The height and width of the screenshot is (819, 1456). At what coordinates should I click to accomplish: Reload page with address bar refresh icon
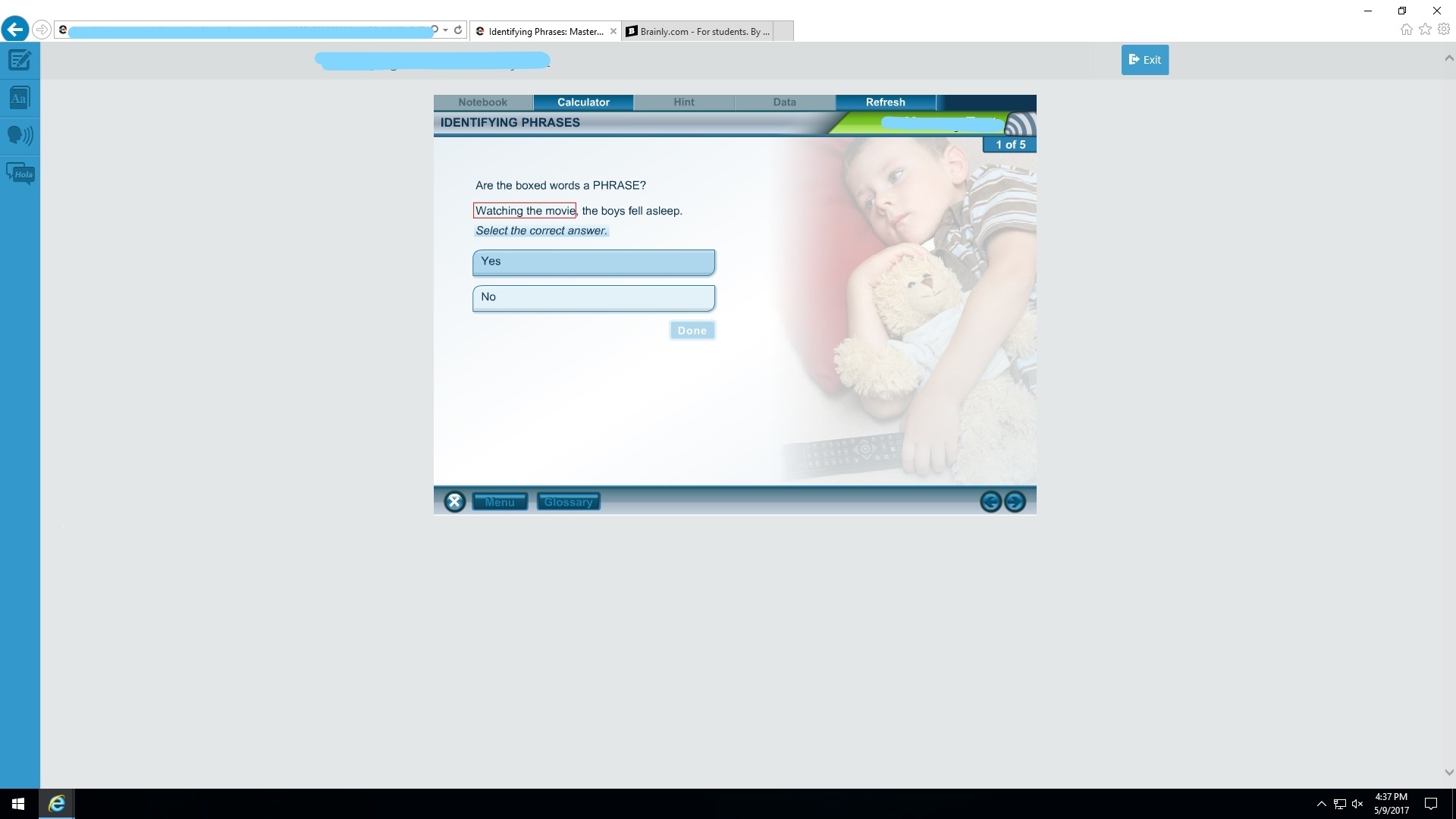click(458, 30)
